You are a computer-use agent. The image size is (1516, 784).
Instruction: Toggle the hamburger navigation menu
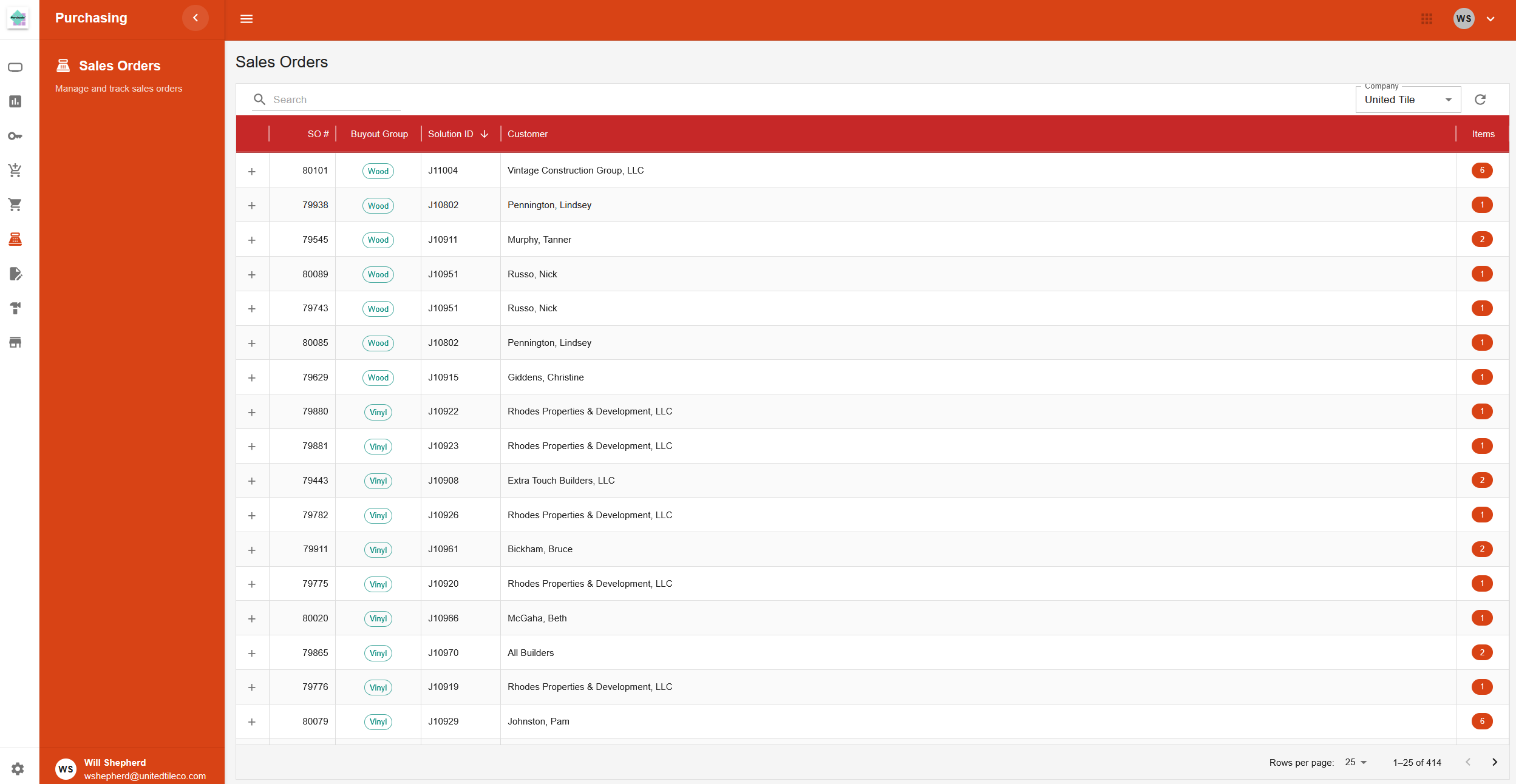click(246, 19)
